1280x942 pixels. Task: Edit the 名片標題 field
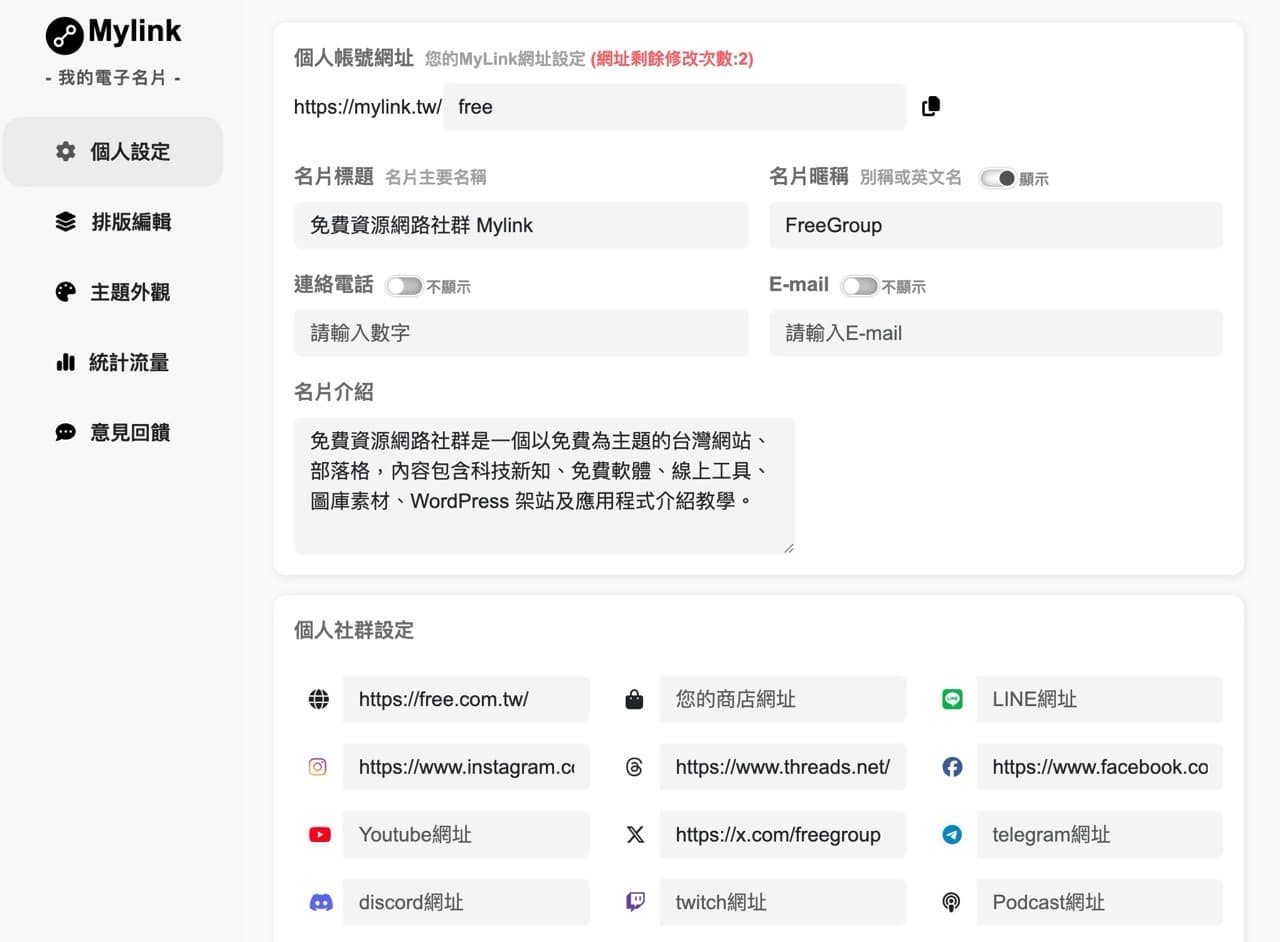click(x=521, y=225)
